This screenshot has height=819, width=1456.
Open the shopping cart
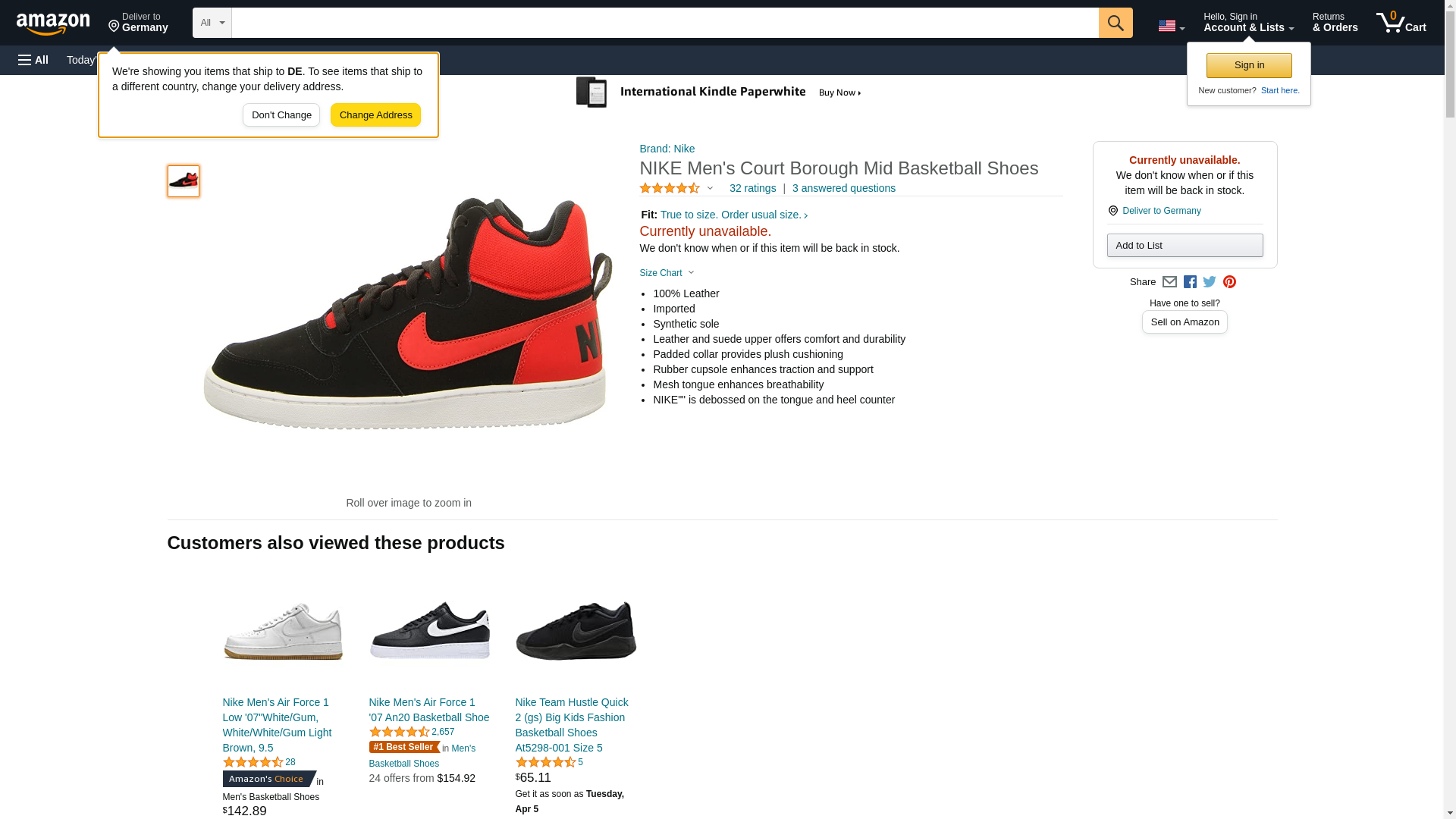1401,23
